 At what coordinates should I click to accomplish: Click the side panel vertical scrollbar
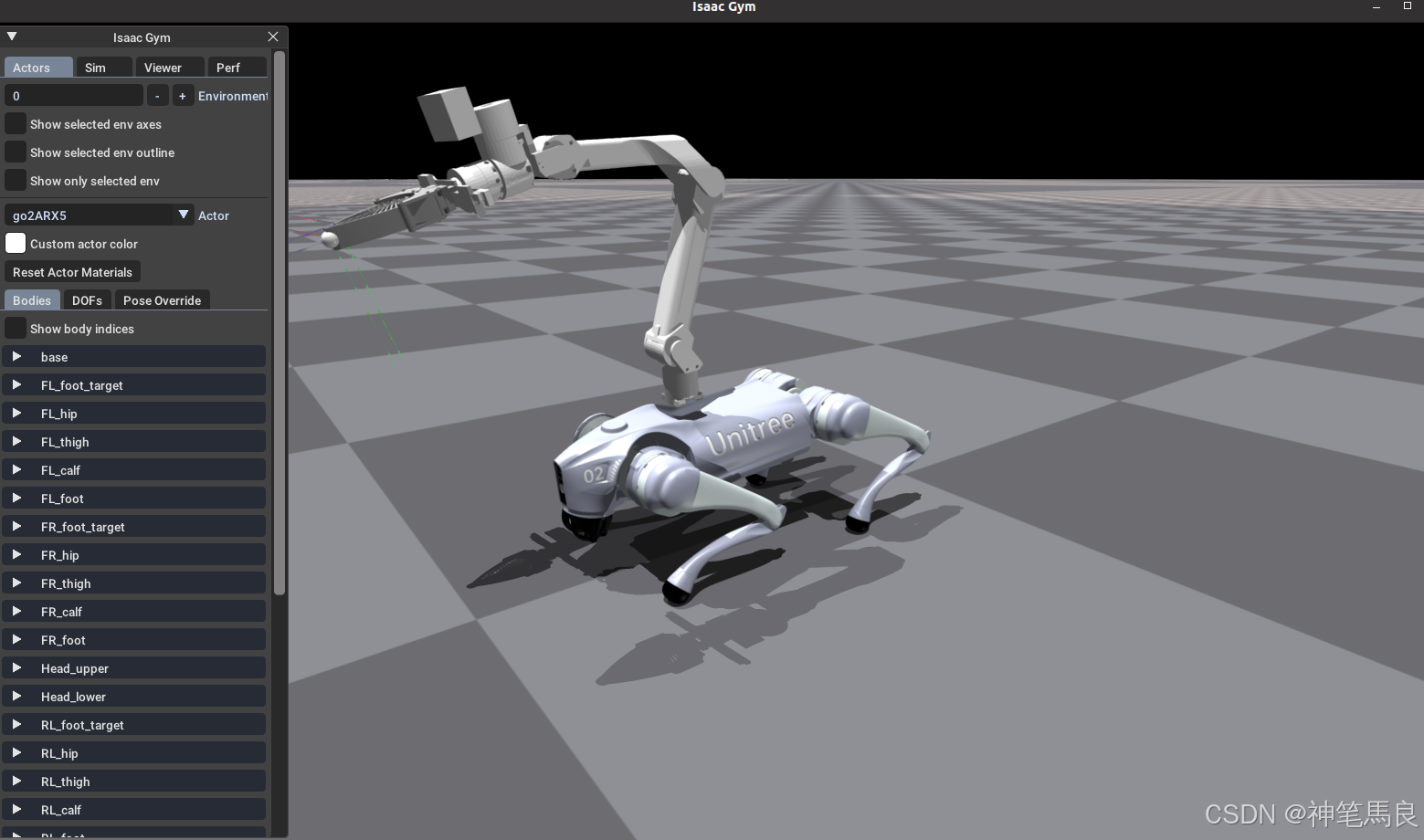click(280, 323)
